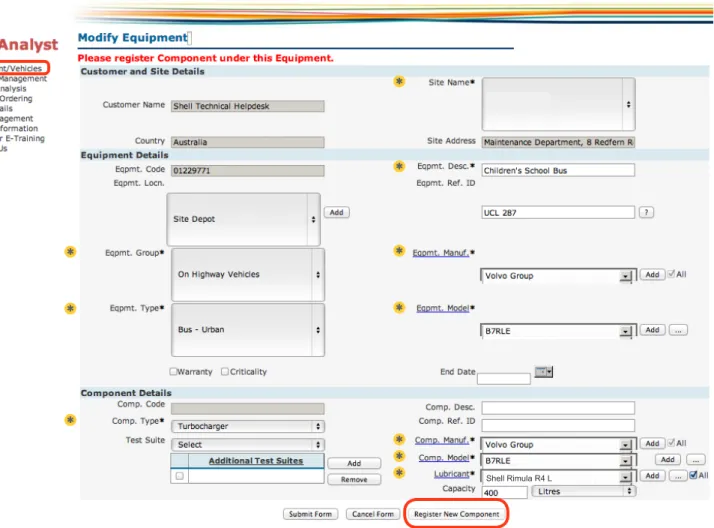Open the Bus - Urban type dropdown
Viewport: 714px width, 528px height.
pyautogui.click(x=248, y=330)
